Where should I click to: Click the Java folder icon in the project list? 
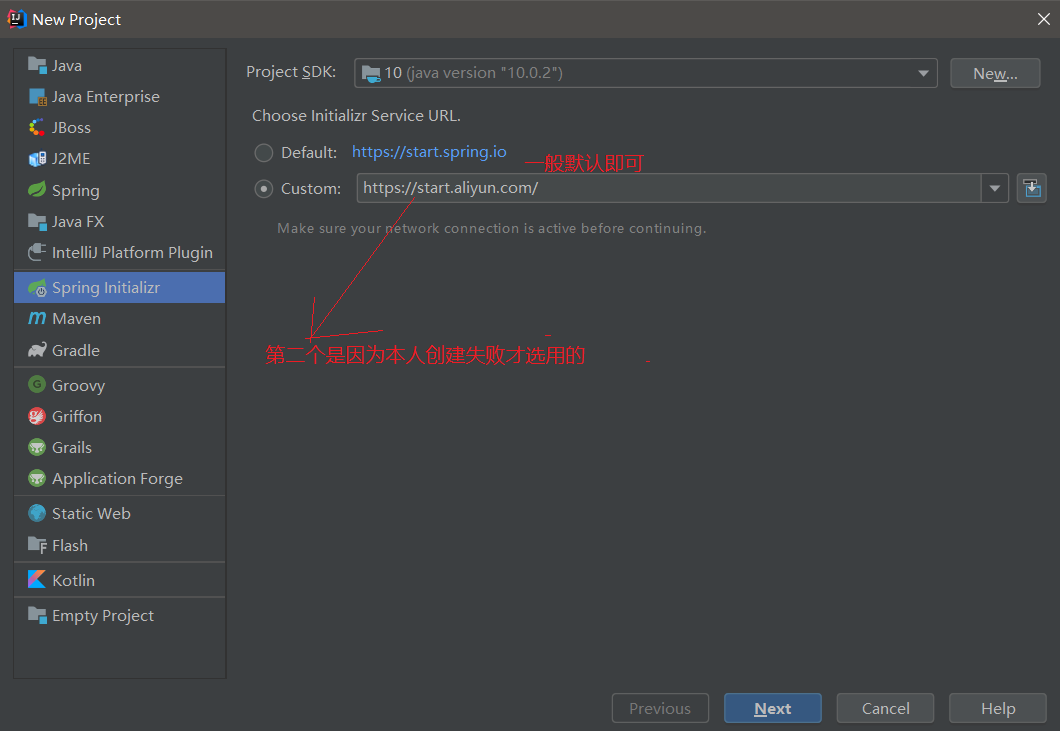37,66
